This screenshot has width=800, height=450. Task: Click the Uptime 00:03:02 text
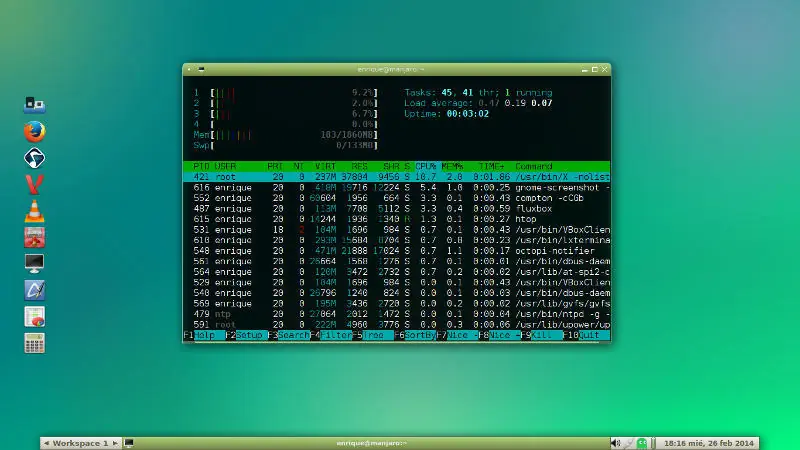pyautogui.click(x=446, y=114)
